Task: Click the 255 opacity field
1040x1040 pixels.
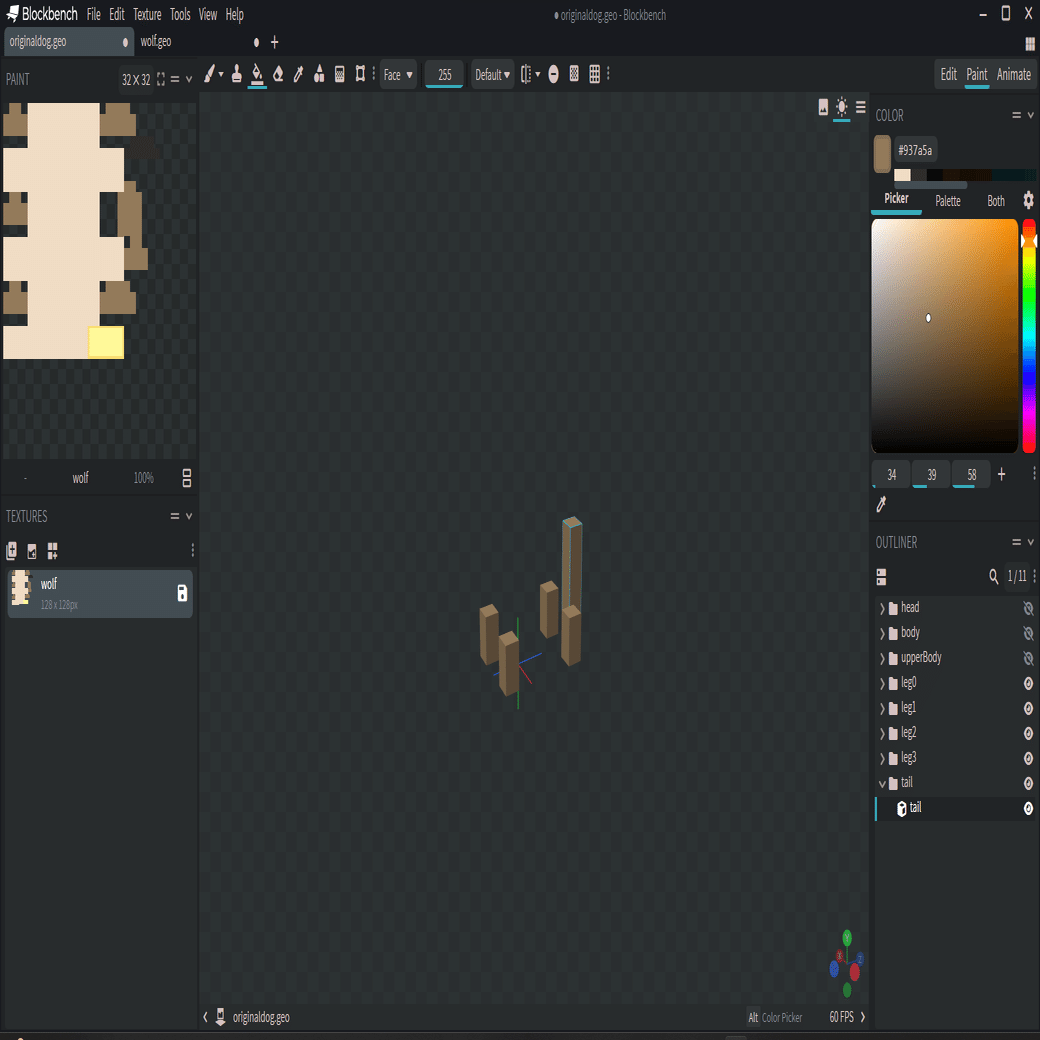Action: [444, 74]
